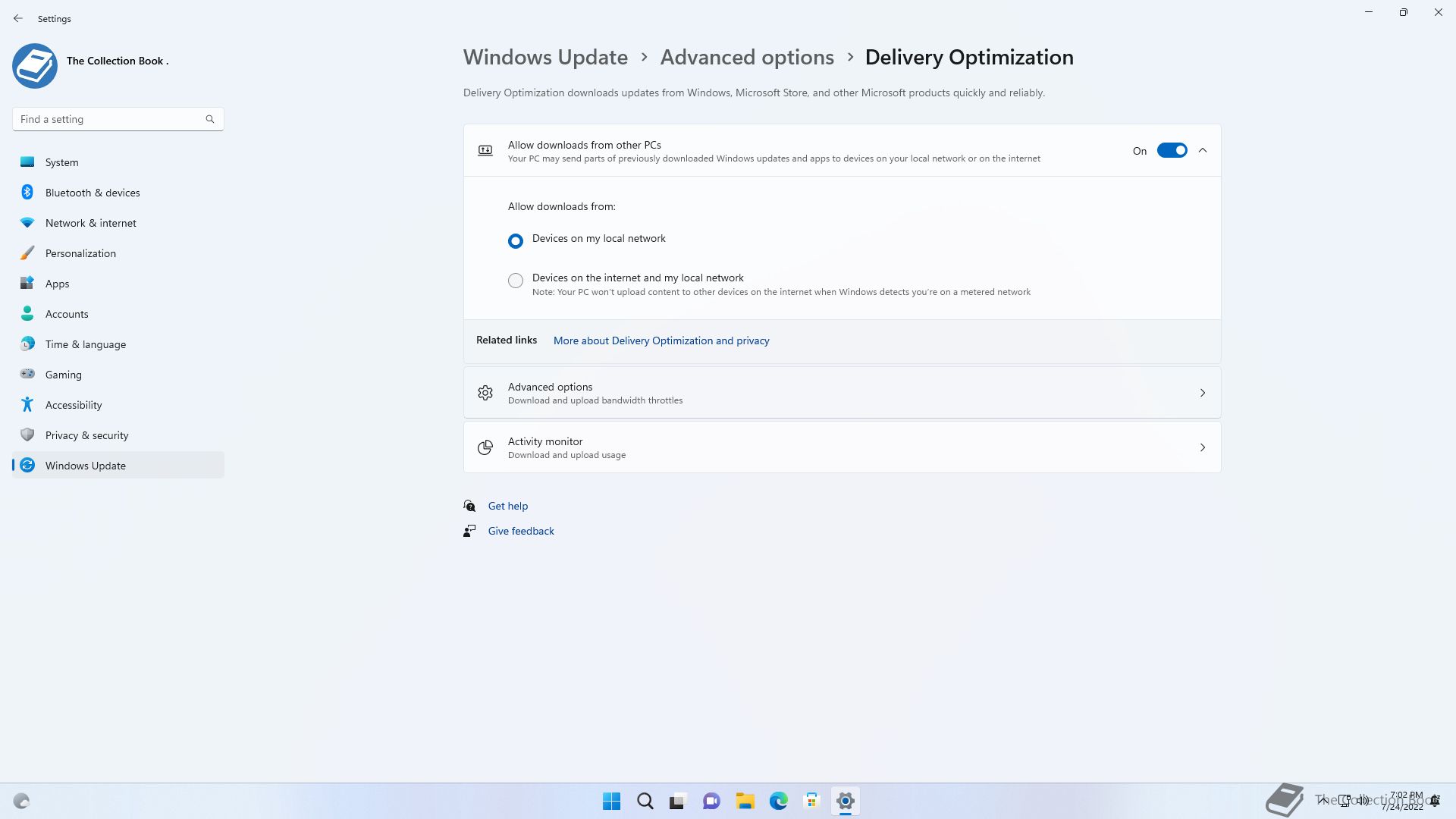The height and width of the screenshot is (819, 1456).
Task: Open Advanced options chevron arrow
Action: click(x=1203, y=393)
